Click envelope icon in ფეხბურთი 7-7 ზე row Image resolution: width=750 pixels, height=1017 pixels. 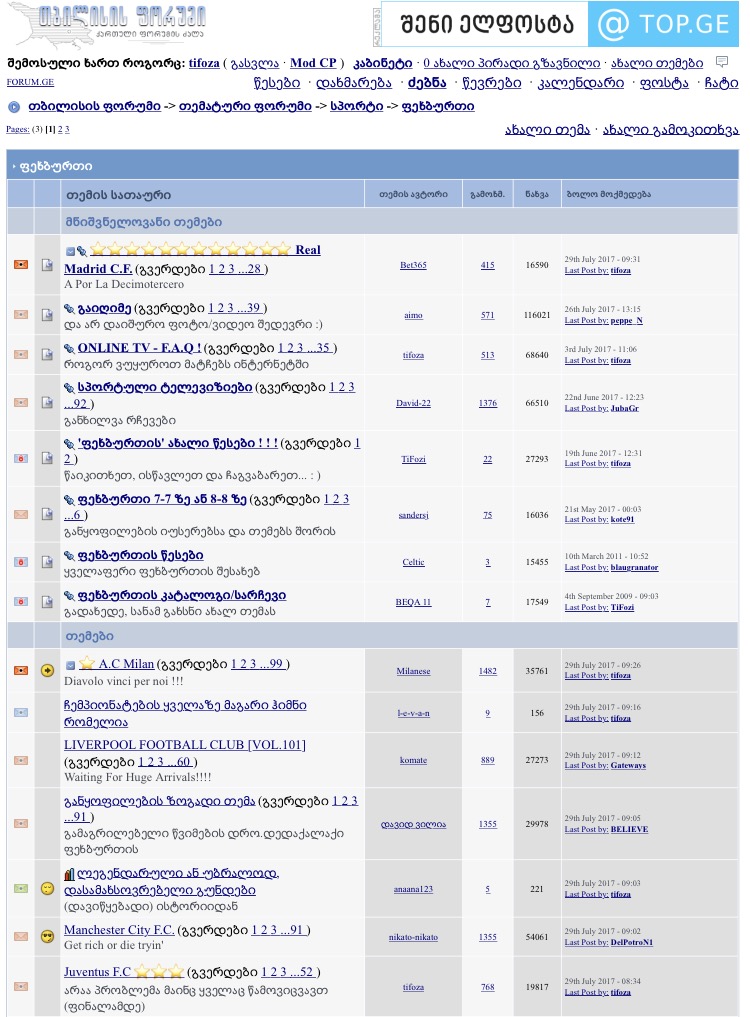pos(21,514)
